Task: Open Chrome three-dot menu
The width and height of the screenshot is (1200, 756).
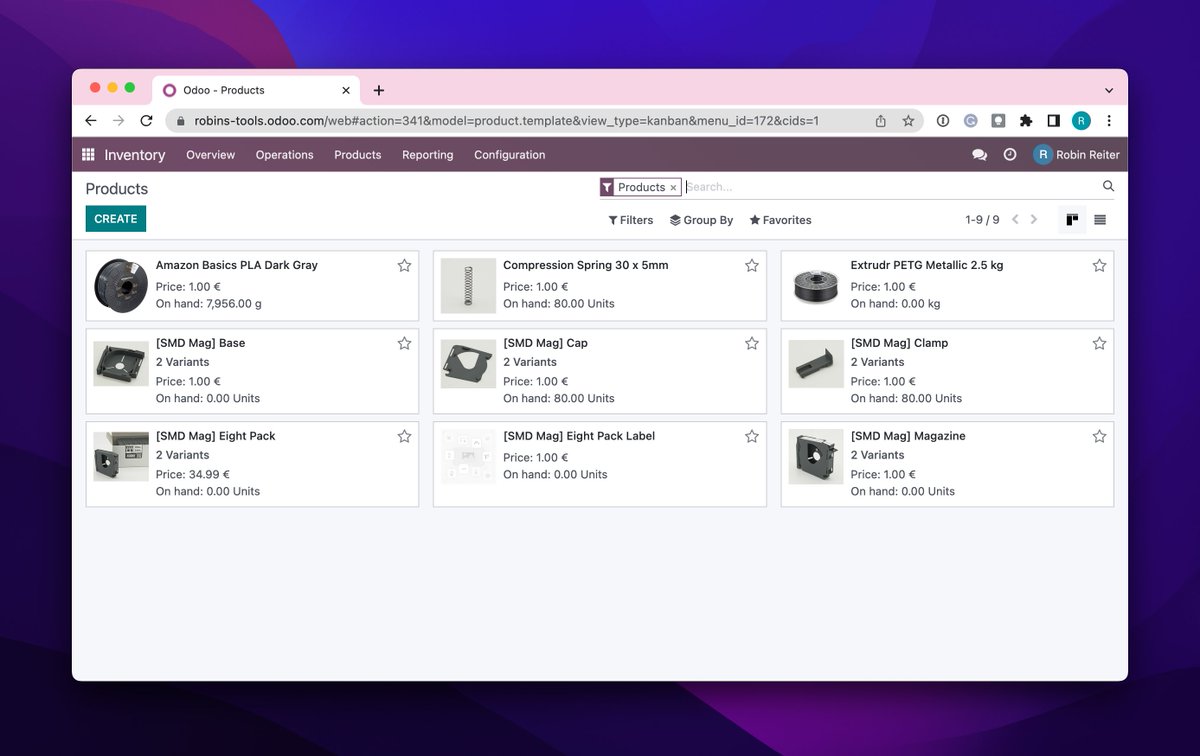Action: point(1108,121)
